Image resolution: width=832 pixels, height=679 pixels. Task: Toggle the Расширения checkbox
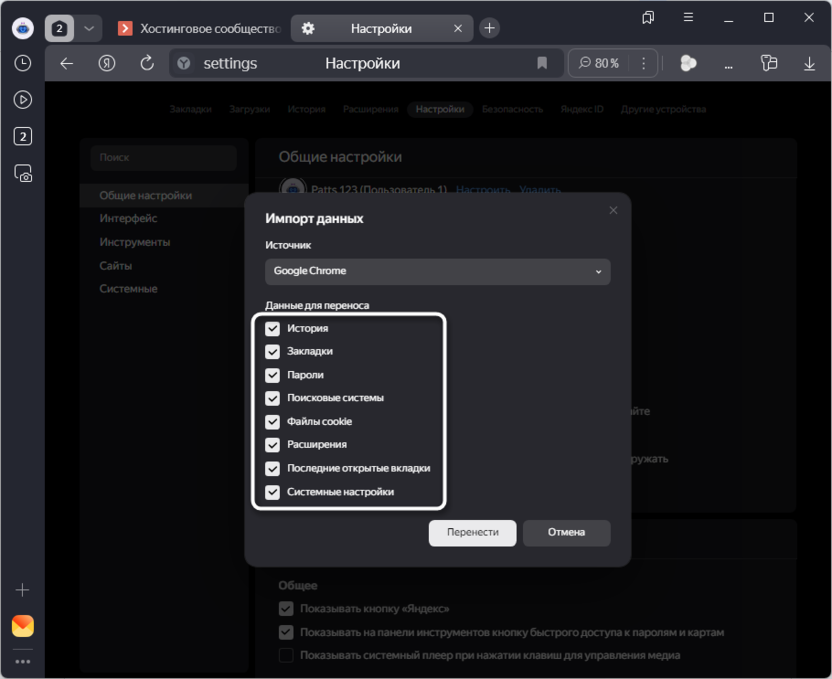click(x=272, y=444)
